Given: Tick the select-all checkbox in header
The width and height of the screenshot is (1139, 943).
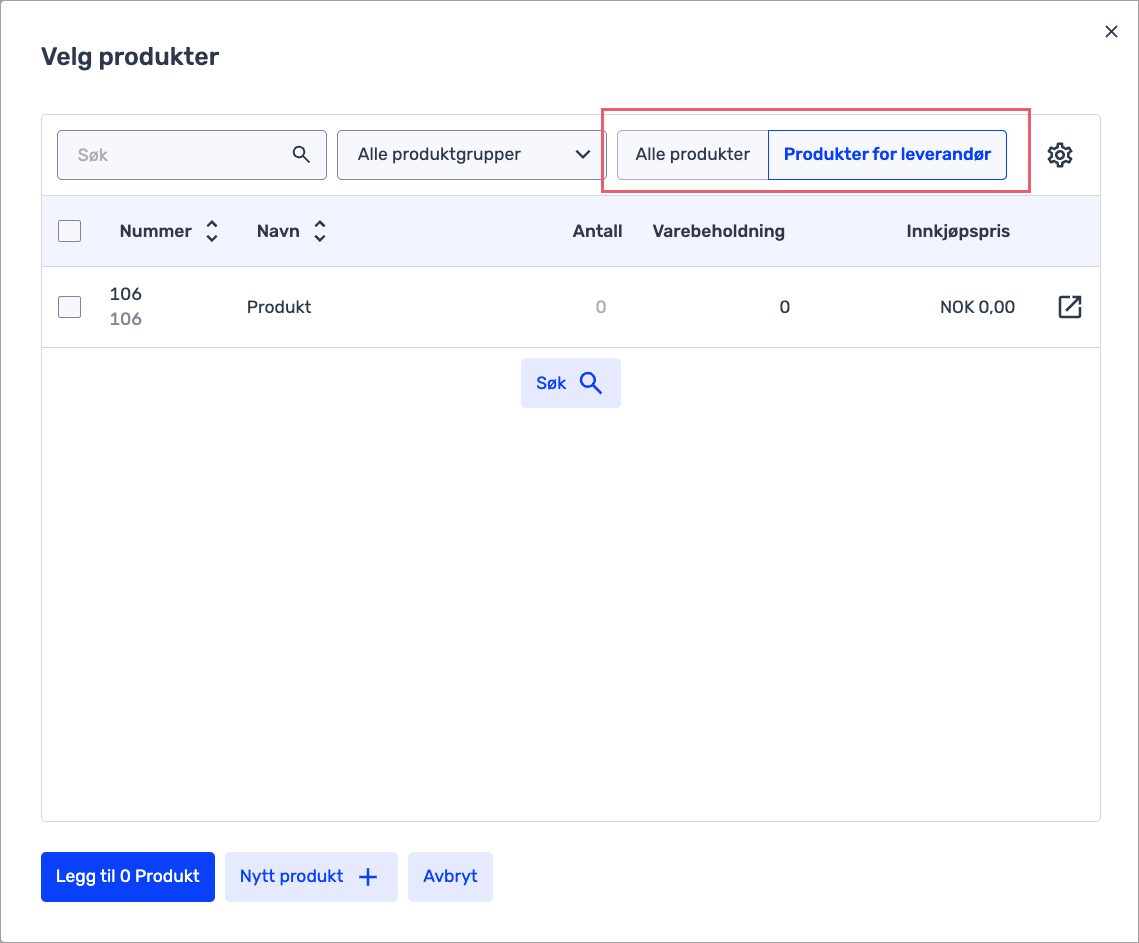Looking at the screenshot, I should [70, 231].
